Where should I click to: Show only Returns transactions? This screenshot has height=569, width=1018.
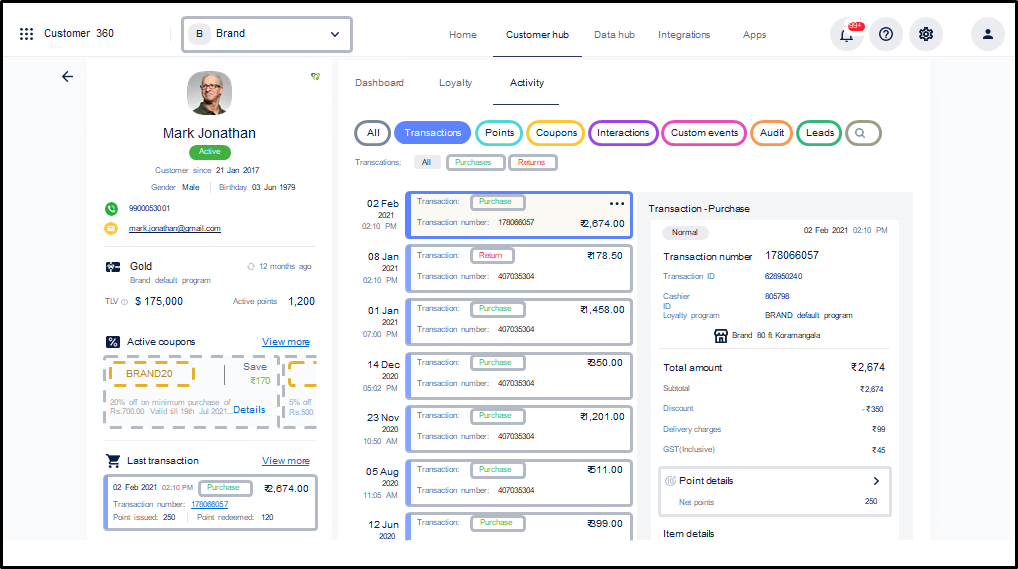532,162
